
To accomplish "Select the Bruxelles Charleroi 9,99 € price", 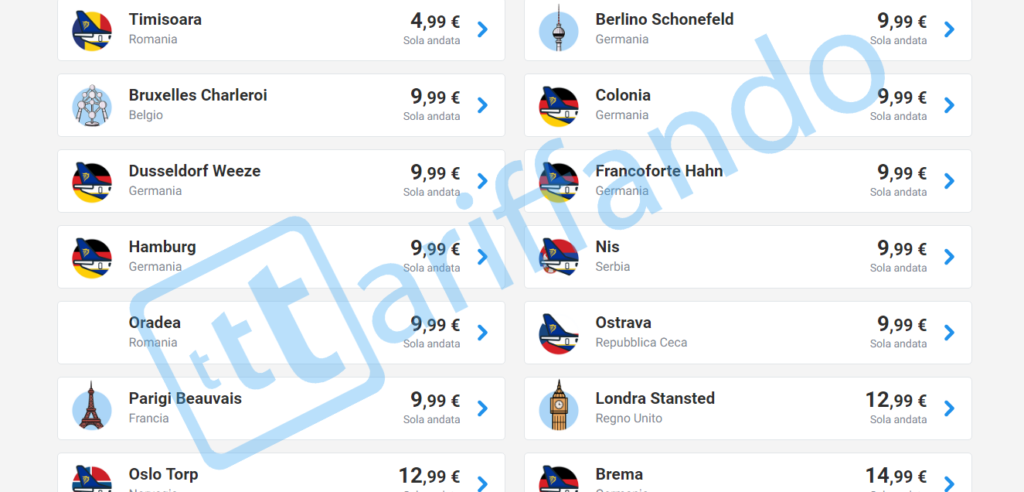I will pos(435,97).
